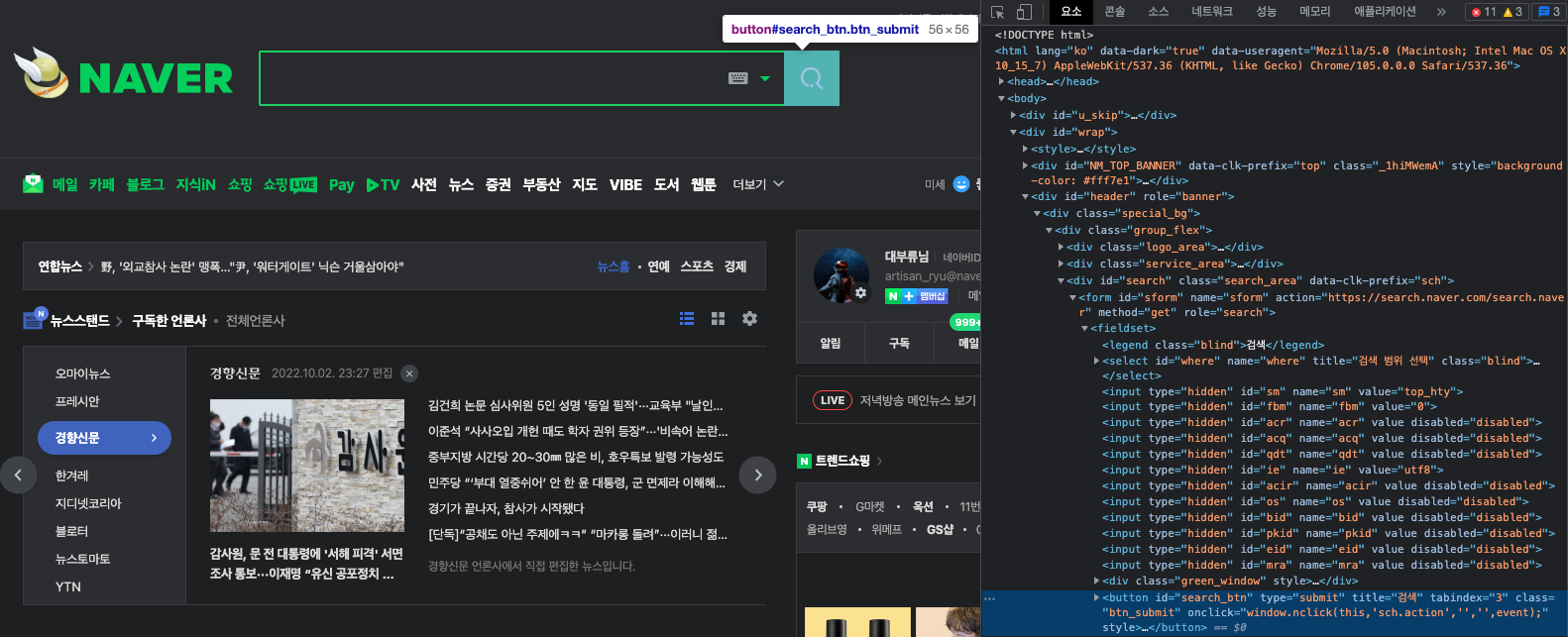Click previous arrow in newsstand carousel
This screenshot has width=1568, height=637.
(x=18, y=476)
